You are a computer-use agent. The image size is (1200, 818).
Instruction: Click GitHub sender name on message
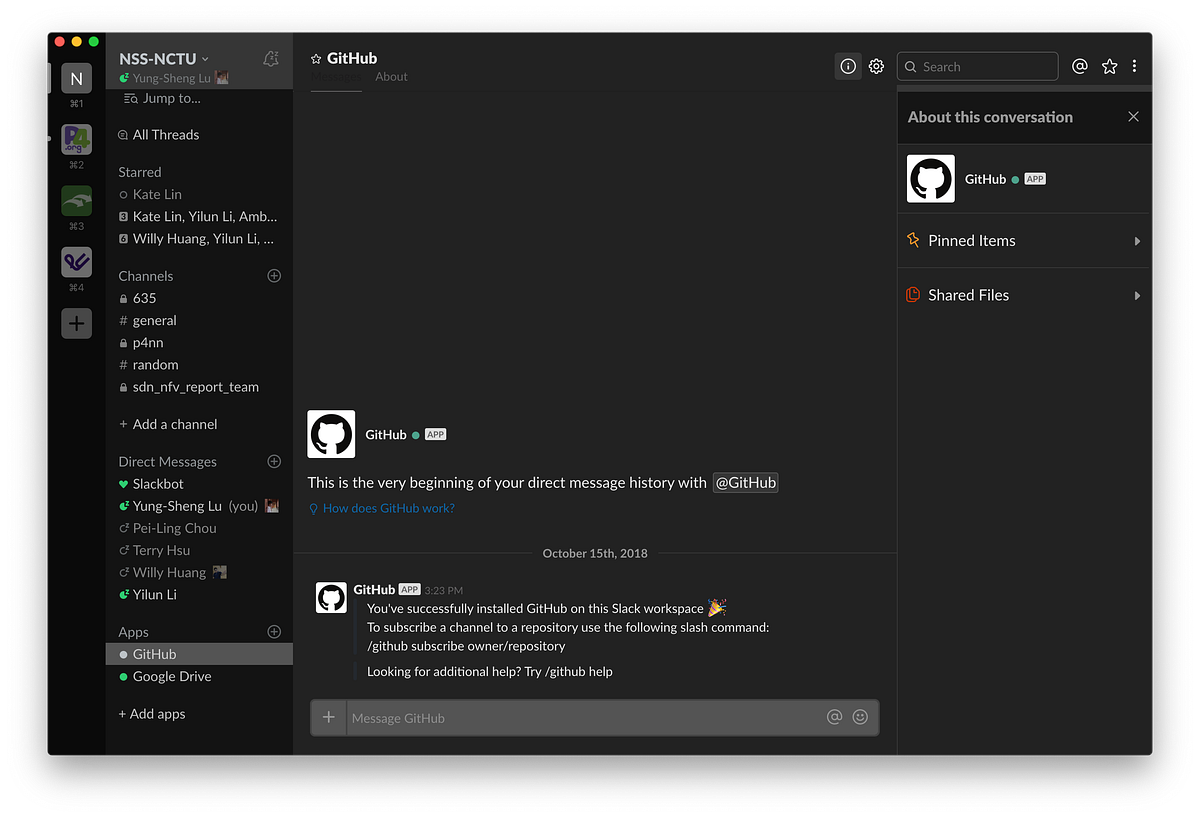[374, 590]
